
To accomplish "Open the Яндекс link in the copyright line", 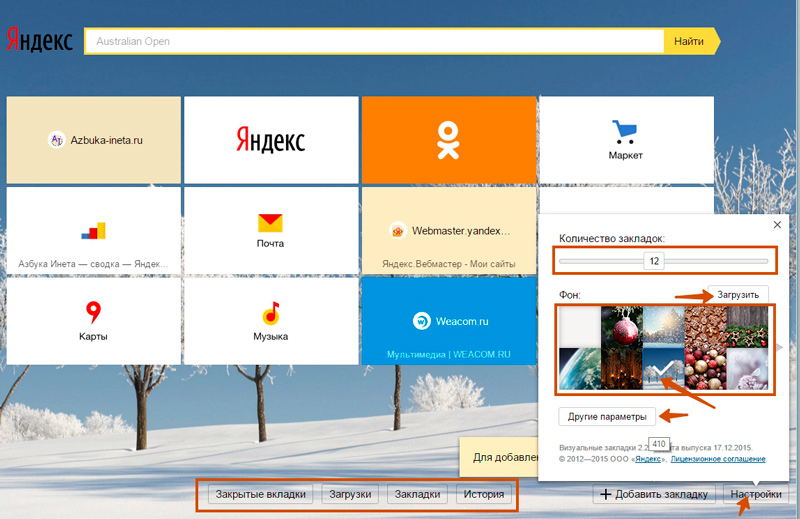I will [x=648, y=459].
